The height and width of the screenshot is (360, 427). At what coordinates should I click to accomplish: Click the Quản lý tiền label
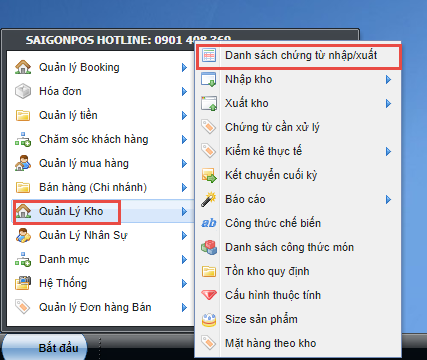(x=68, y=115)
